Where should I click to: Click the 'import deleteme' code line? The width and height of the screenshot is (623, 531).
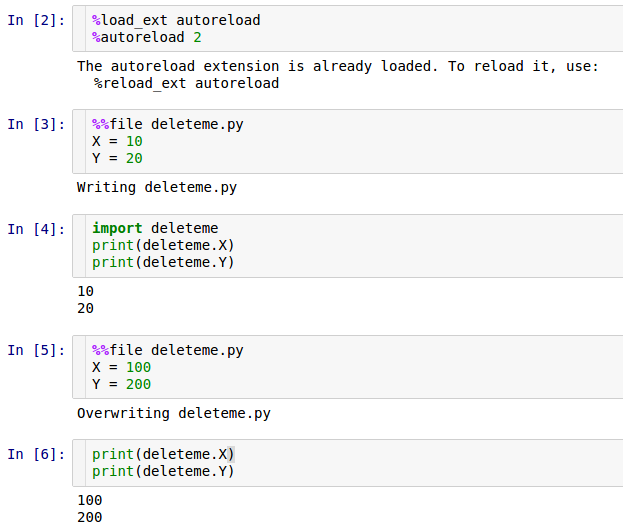[x=155, y=228]
